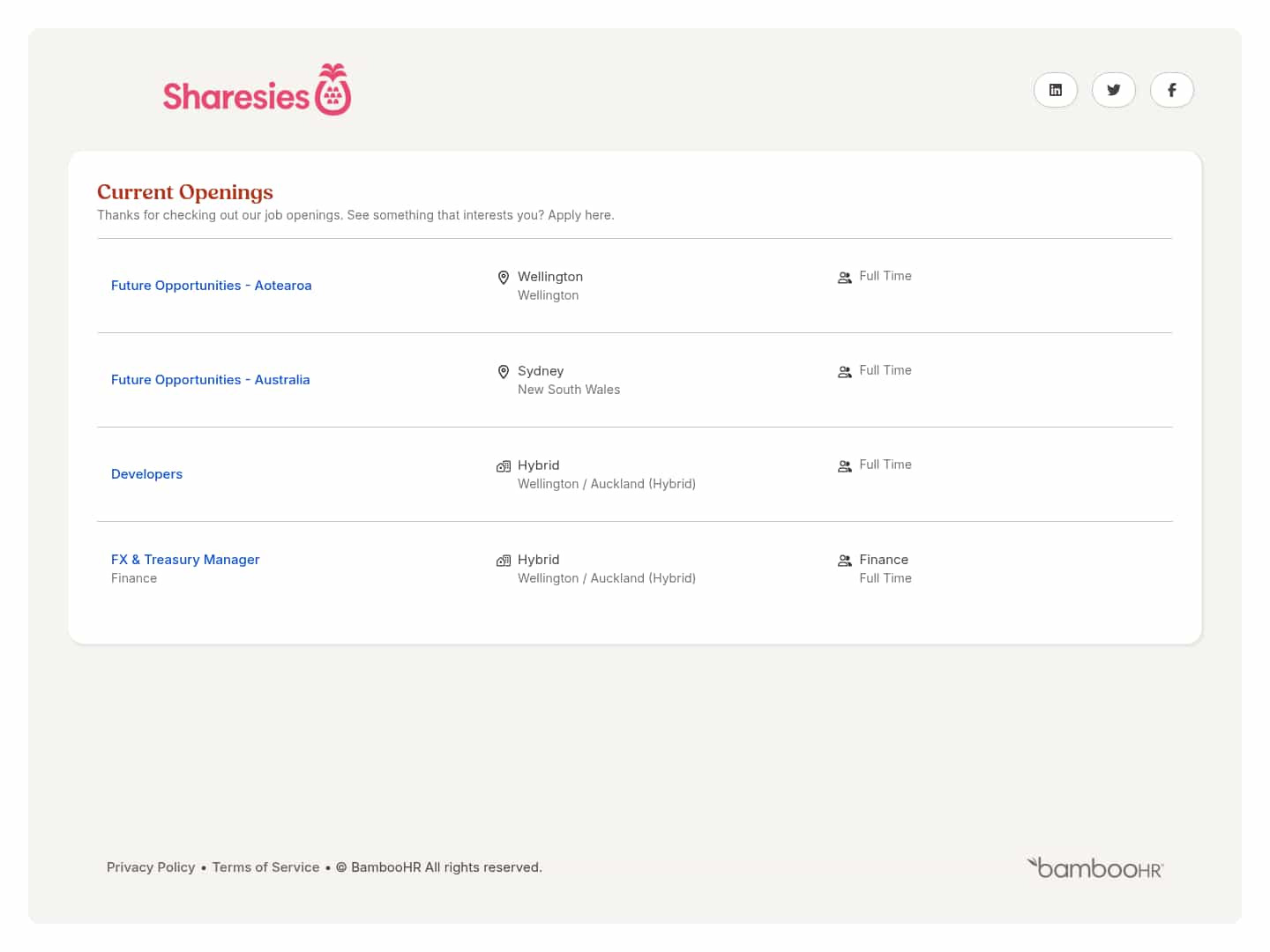1270x952 pixels.
Task: Click the Current Openings heading
Action: click(x=185, y=192)
